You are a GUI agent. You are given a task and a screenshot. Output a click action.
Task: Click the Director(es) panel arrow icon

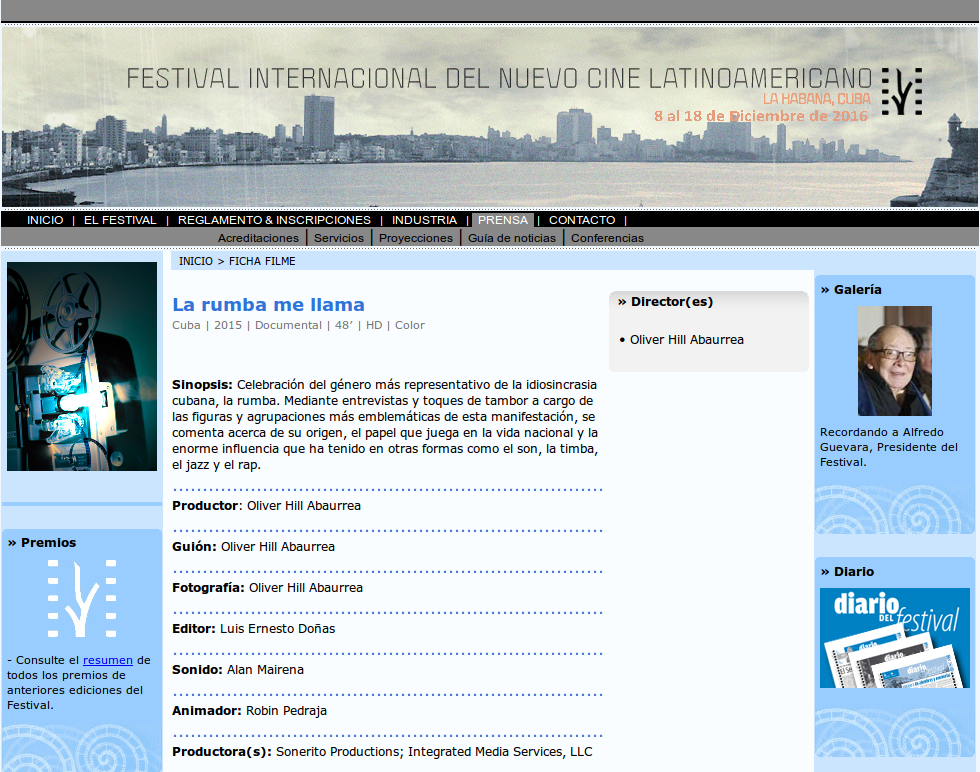coord(622,300)
